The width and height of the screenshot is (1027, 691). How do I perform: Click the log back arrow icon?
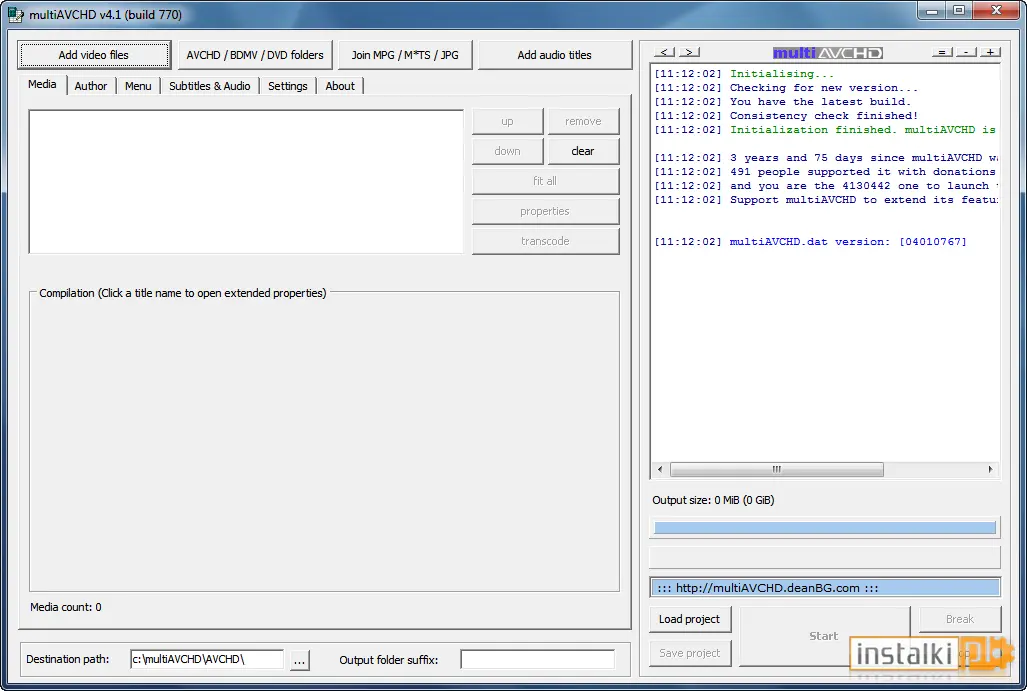pos(664,52)
